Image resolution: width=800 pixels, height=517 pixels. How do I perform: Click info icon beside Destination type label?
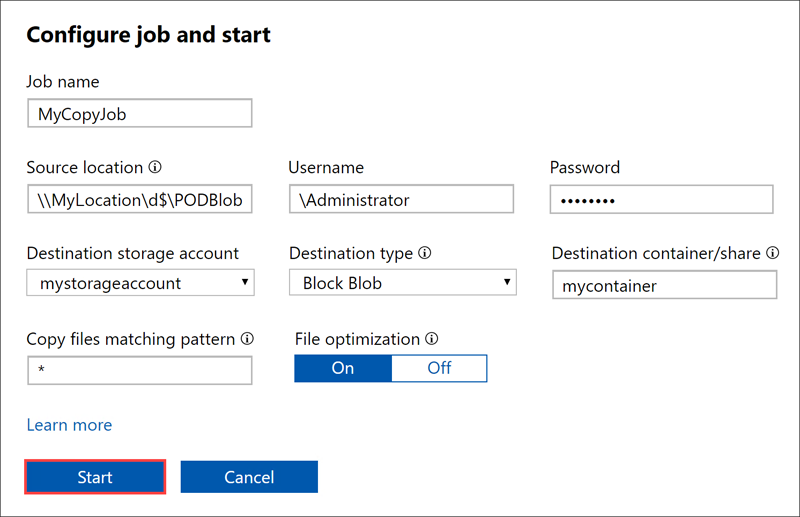point(425,253)
